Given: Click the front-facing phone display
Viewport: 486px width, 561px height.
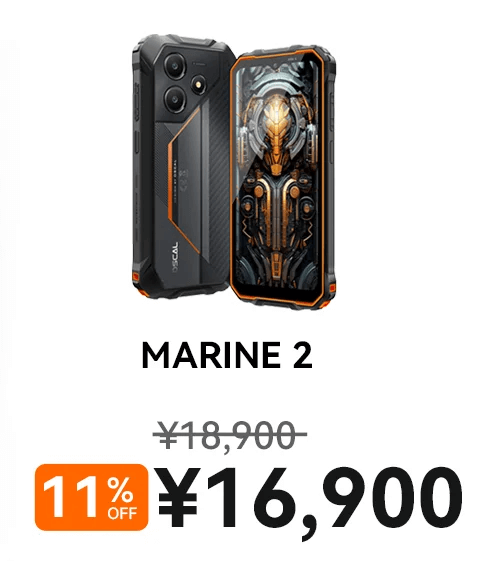Looking at the screenshot, I should point(277,177).
